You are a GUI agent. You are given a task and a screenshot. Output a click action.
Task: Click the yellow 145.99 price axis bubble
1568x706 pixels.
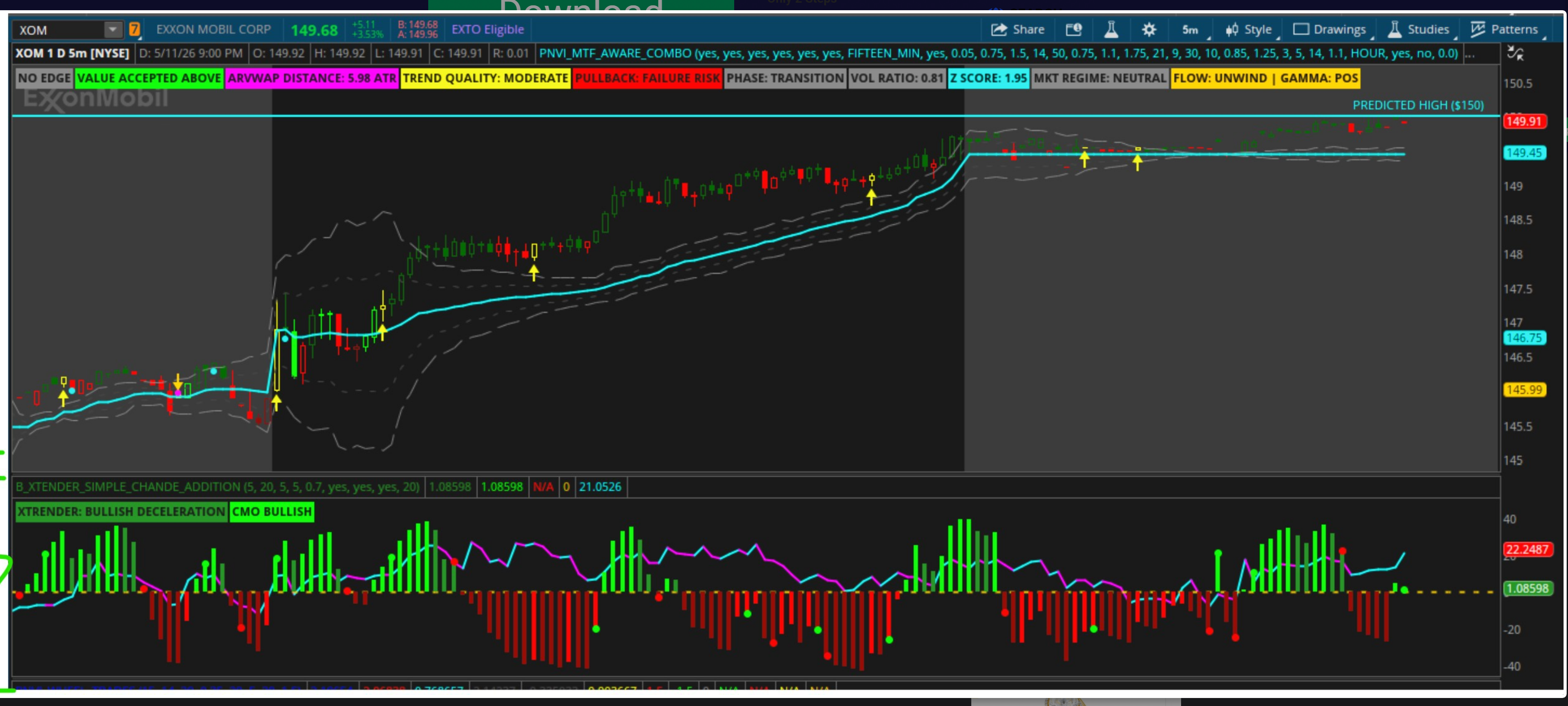pos(1524,389)
